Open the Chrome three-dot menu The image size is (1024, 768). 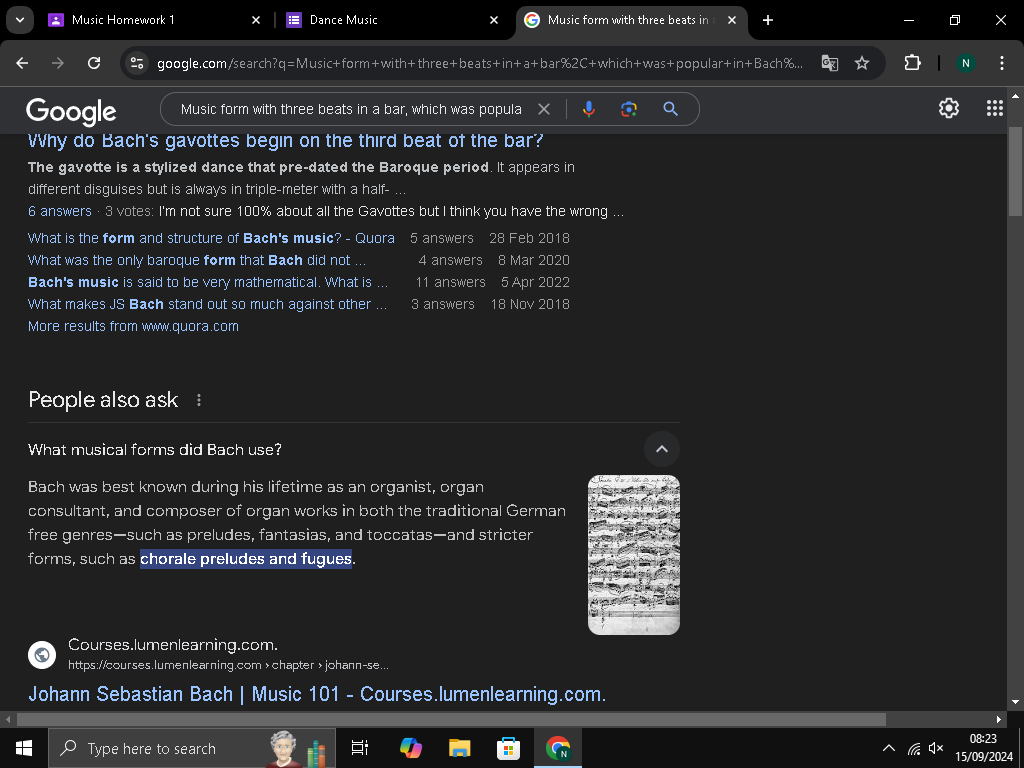pyautogui.click(x=1002, y=63)
